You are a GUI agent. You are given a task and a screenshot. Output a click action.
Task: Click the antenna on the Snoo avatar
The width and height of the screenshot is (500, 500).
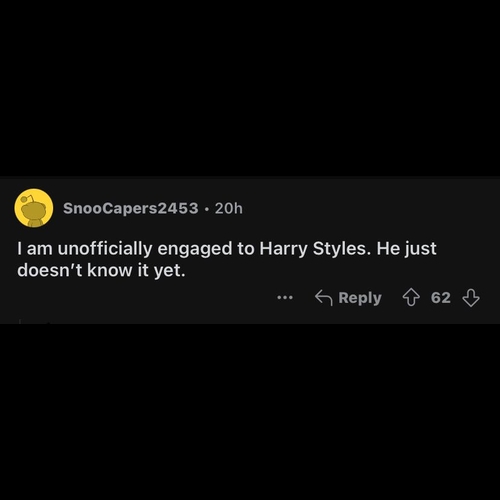click(27, 199)
